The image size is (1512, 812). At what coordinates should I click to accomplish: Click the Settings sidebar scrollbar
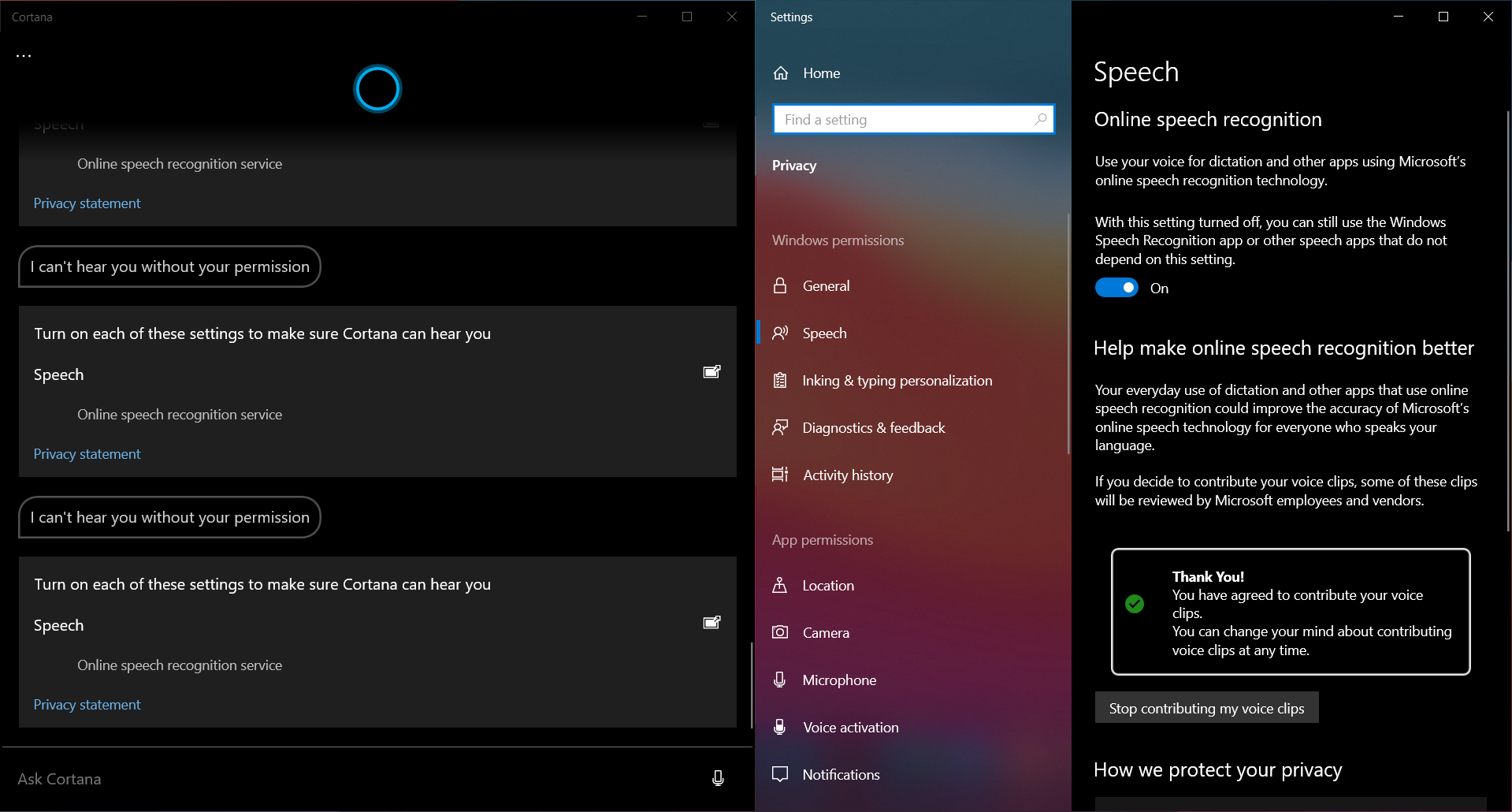tap(1068, 333)
